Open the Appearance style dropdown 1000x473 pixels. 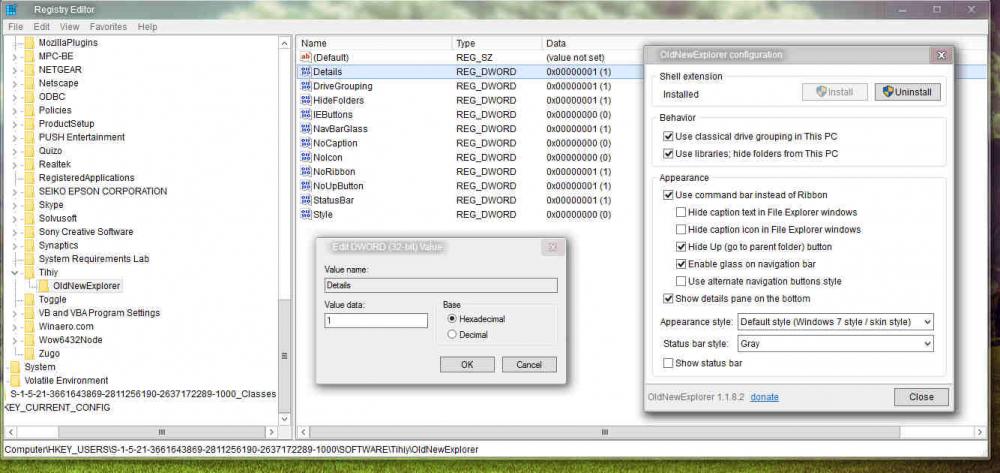click(835, 322)
